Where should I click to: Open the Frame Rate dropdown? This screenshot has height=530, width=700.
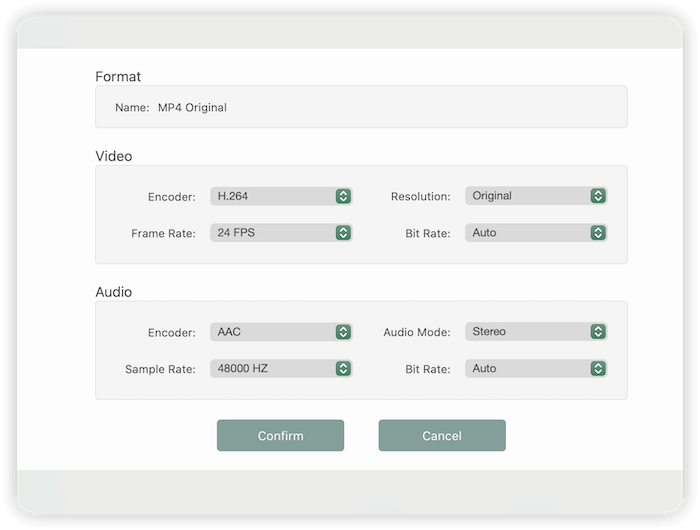pos(272,233)
